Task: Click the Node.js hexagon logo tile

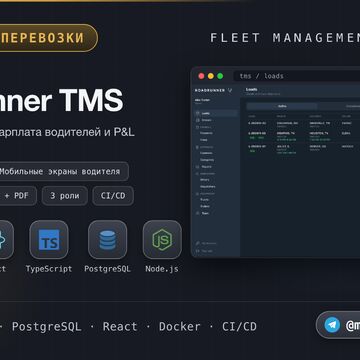Action: coord(162,240)
